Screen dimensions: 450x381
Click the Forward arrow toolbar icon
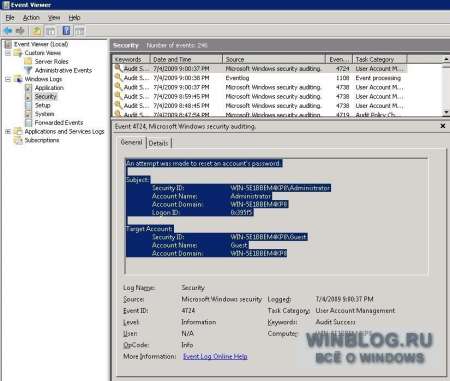pyautogui.click(x=20, y=31)
